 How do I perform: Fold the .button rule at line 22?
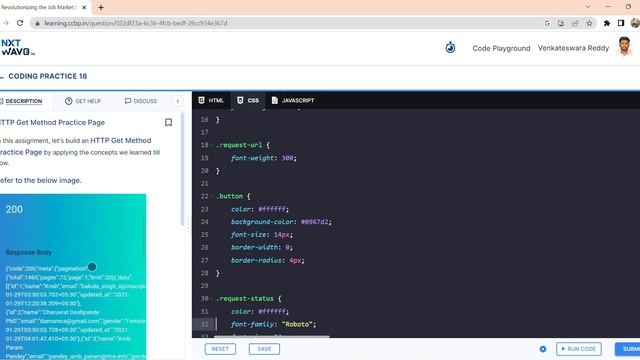tap(212, 196)
